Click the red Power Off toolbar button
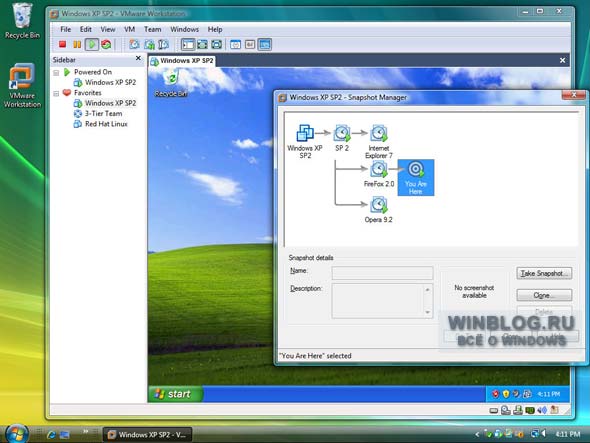Image resolution: width=590 pixels, height=443 pixels. coord(62,44)
